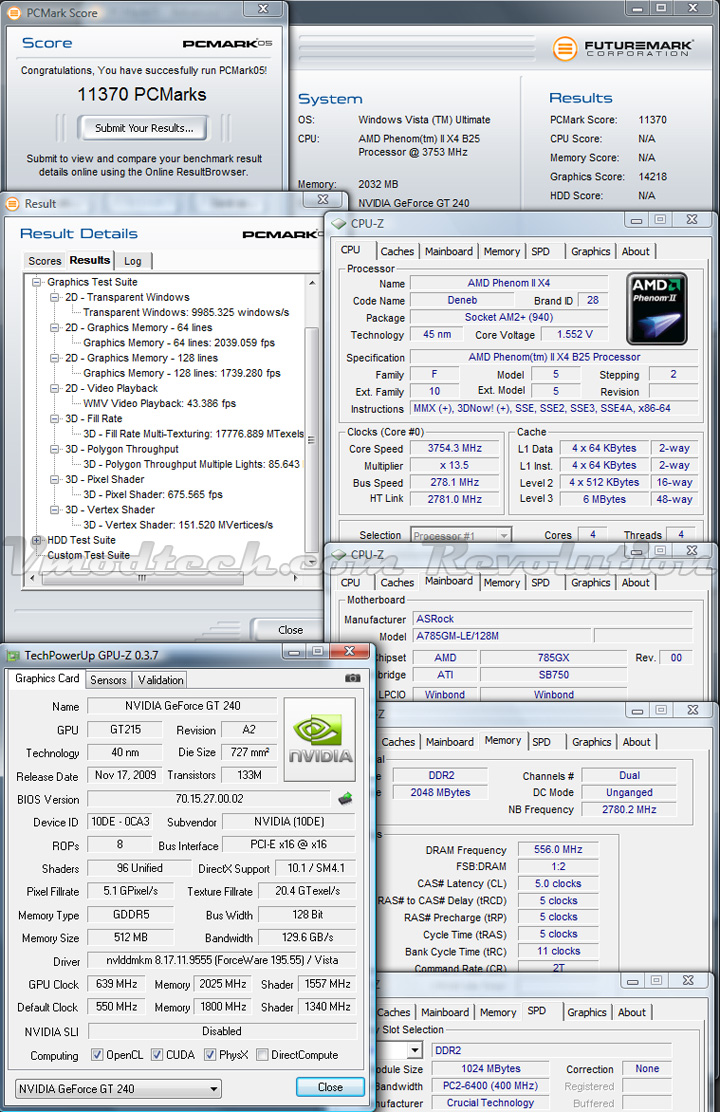
Task: Select the Graphics tab in the CPU-Z CPU window
Action: (591, 252)
